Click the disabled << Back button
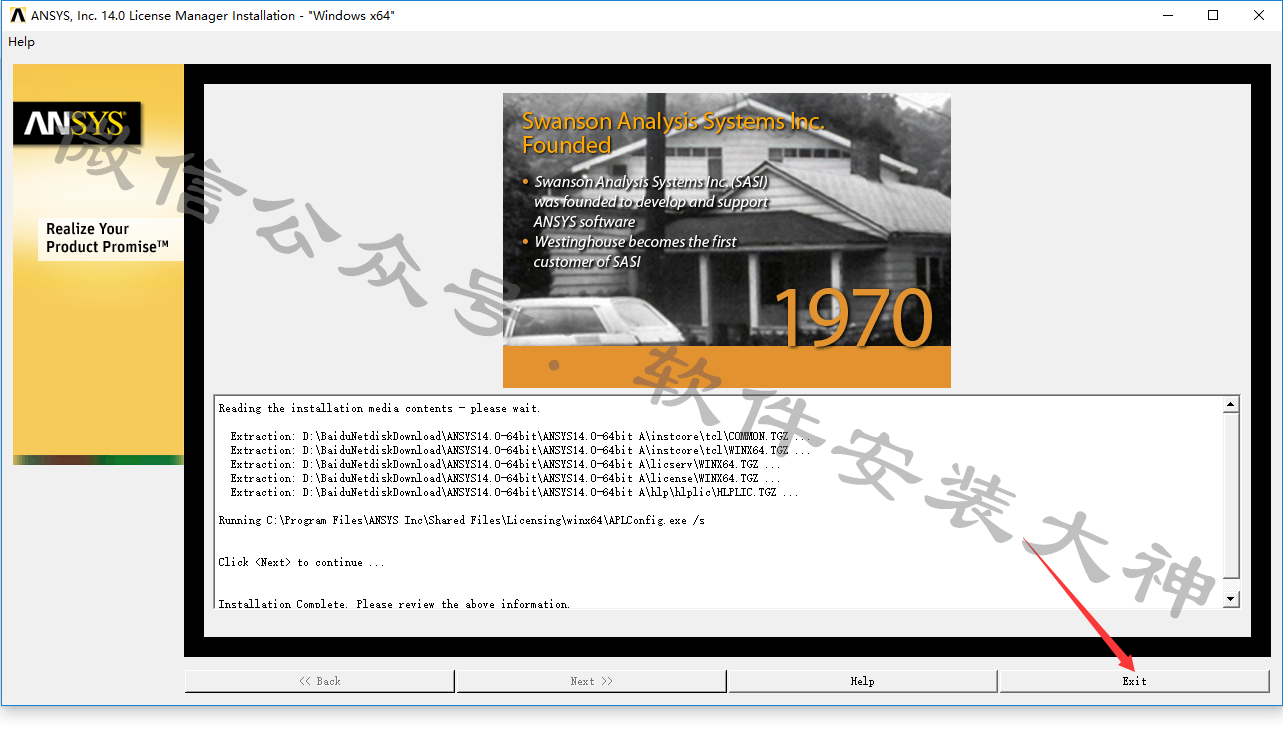1283x748 pixels. point(319,681)
